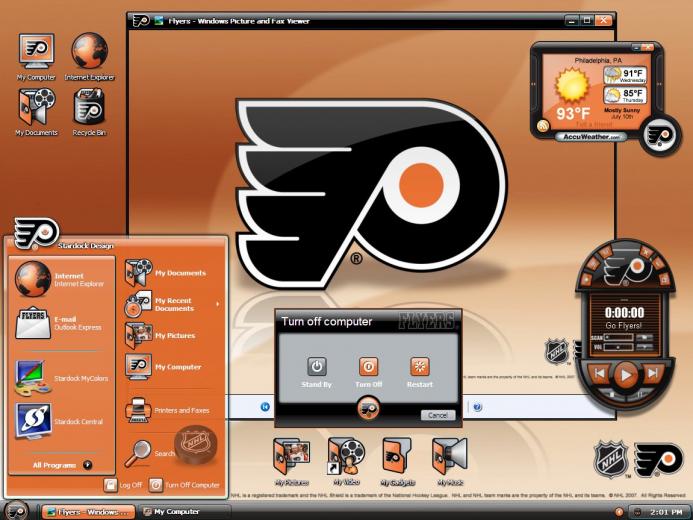Screen dimensions: 693x520
Task: Open My Gadgets folder in the dock
Action: tap(397, 462)
